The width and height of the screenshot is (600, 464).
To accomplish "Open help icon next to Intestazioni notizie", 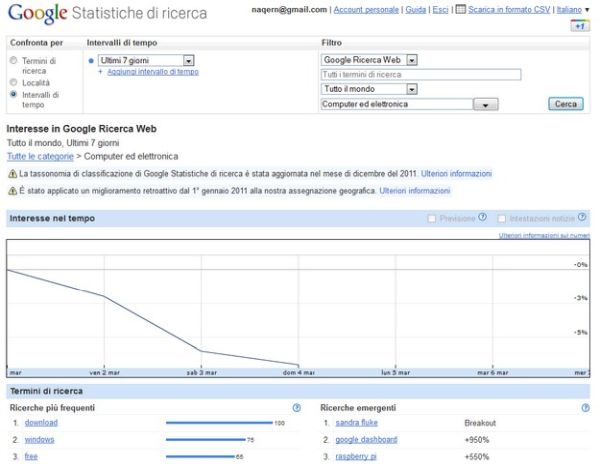I will point(582,217).
